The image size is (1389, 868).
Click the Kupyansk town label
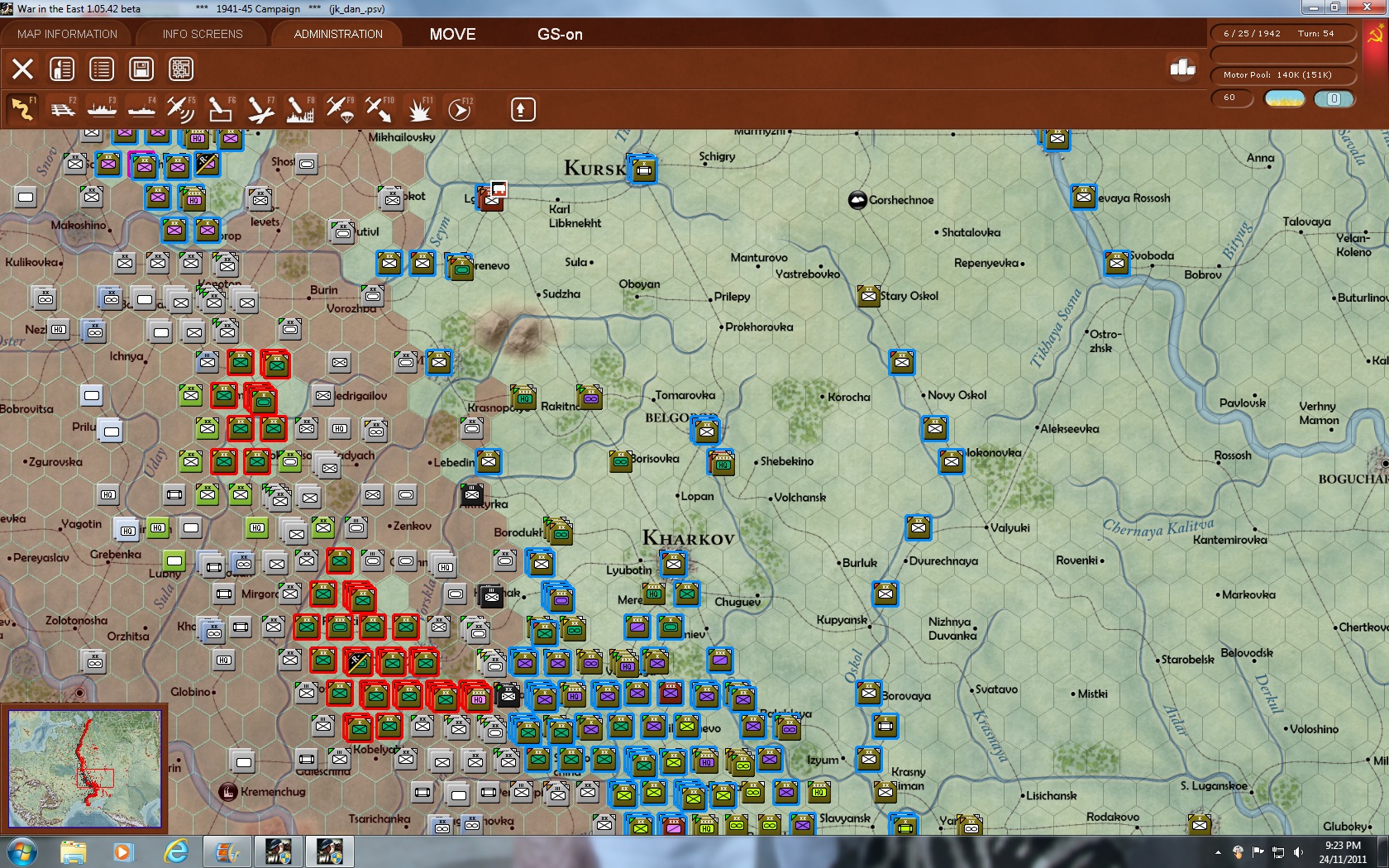point(842,620)
